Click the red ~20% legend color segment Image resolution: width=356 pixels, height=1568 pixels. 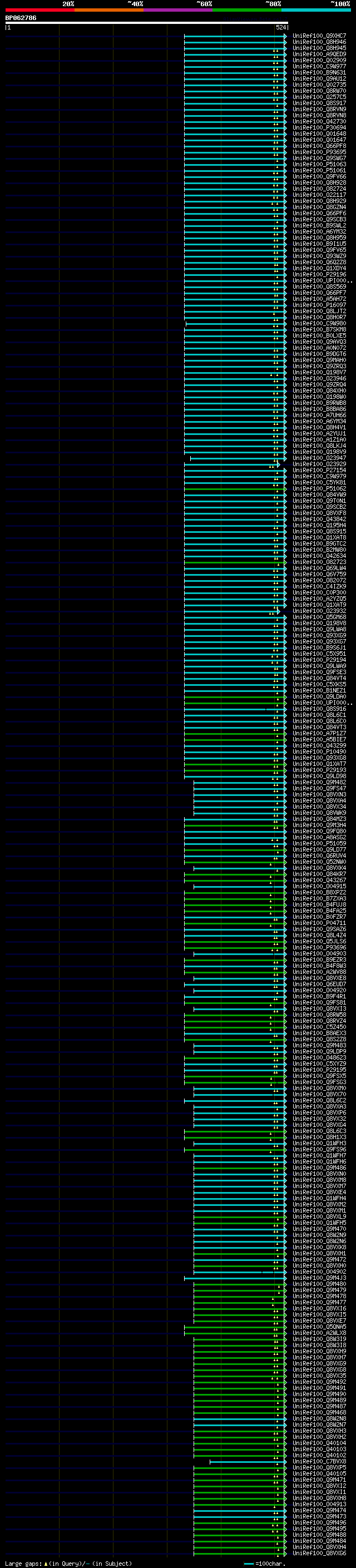pos(39,10)
